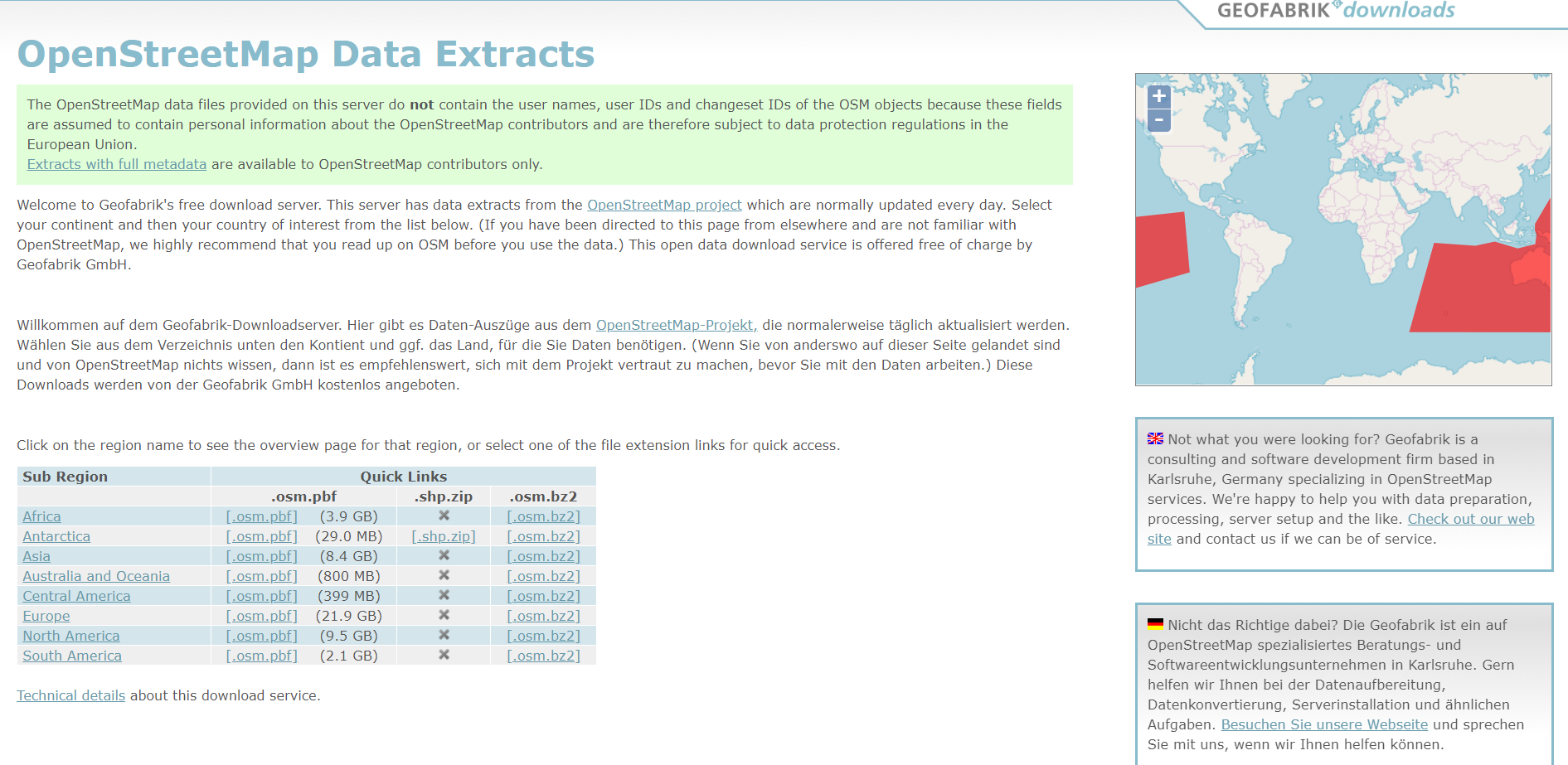
Task: Open the OpenStreetMap-Projekt German link
Action: (x=676, y=325)
